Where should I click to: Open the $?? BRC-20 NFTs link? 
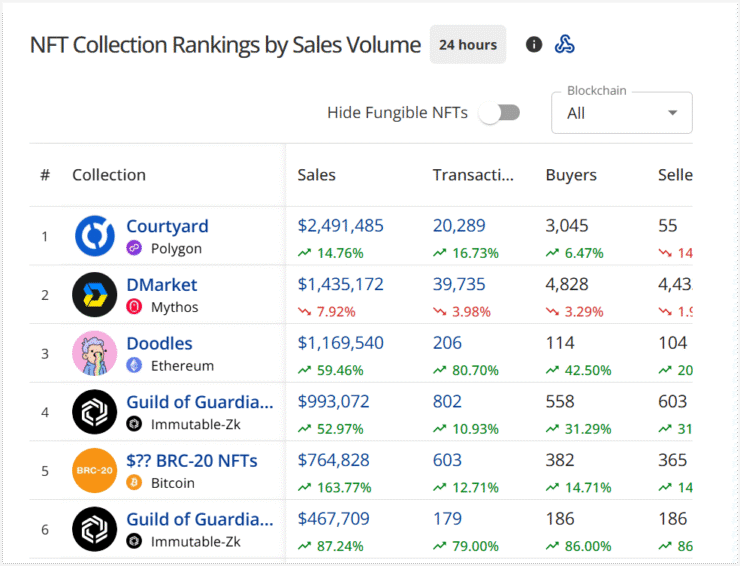pos(192,460)
